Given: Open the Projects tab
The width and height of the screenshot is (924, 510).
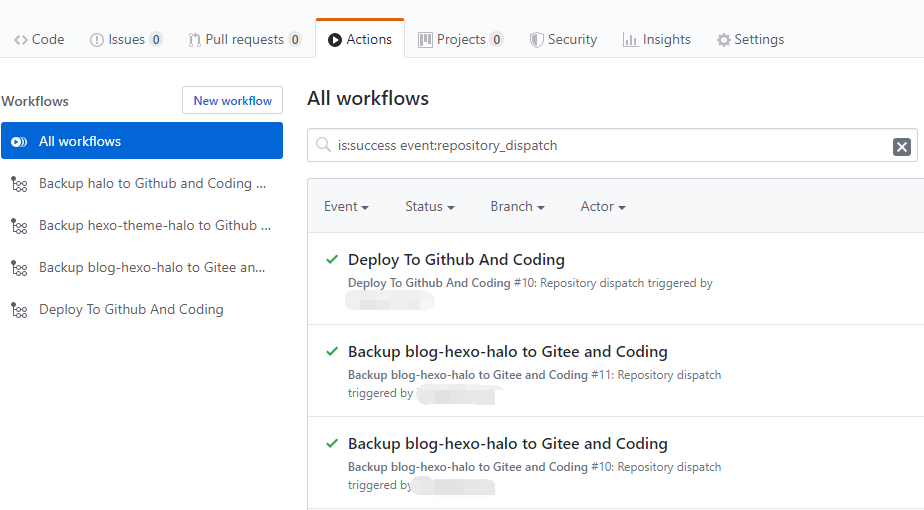Looking at the screenshot, I should click(x=461, y=40).
